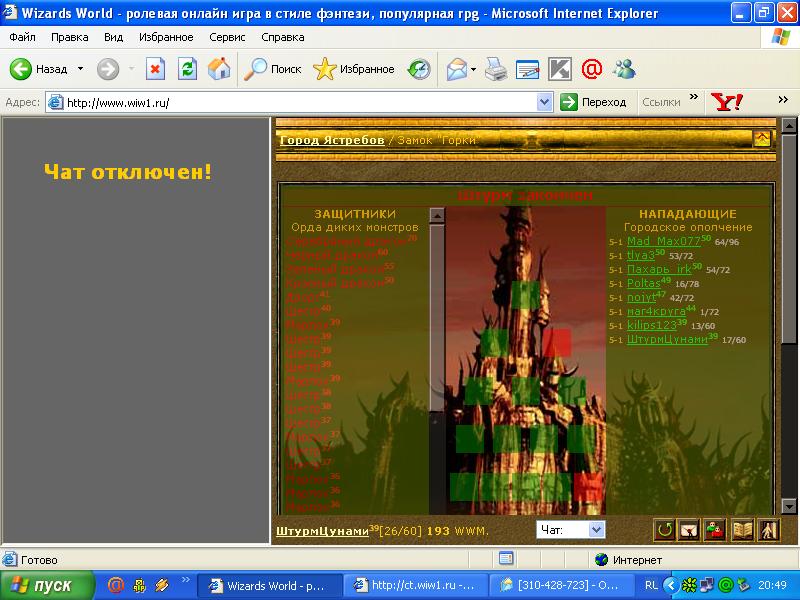800x600 pixels.
Task: Open the Чат dropdown selector
Action: pyautogui.click(x=570, y=530)
